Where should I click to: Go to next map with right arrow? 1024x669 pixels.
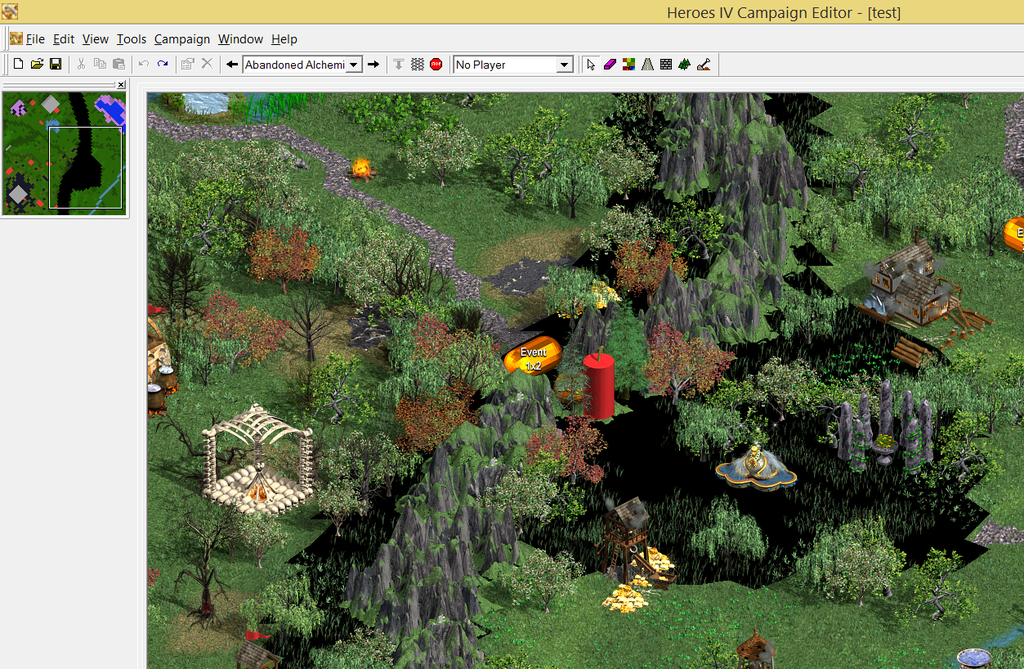click(374, 64)
